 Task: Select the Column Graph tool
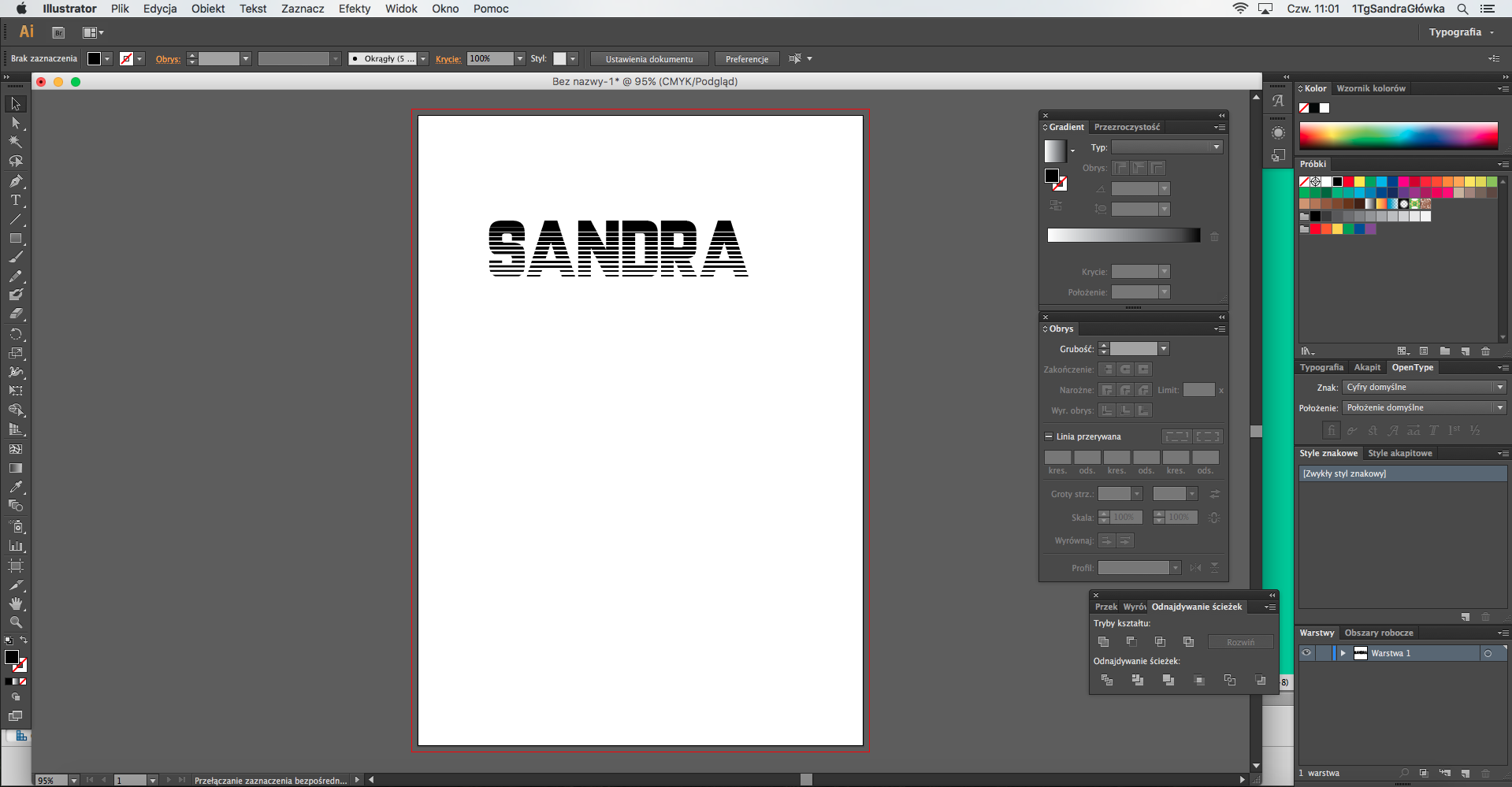pos(16,545)
